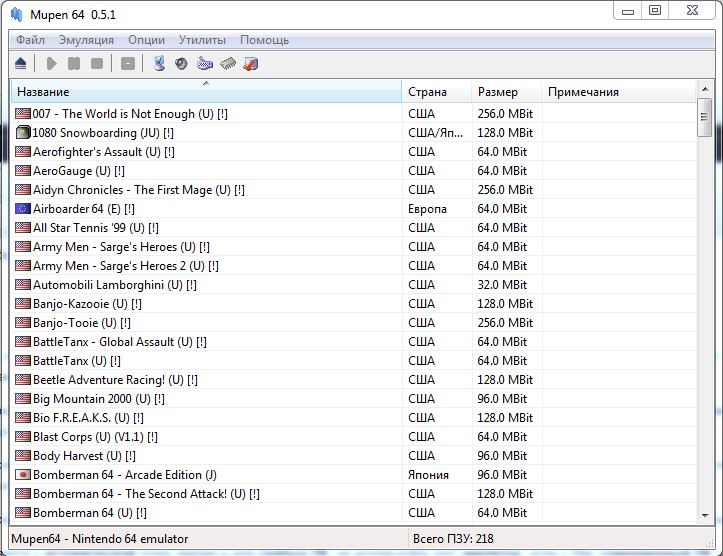This screenshot has height=556, width=723.
Task: Open audio plugin settings speaker icon
Action: click(181, 64)
